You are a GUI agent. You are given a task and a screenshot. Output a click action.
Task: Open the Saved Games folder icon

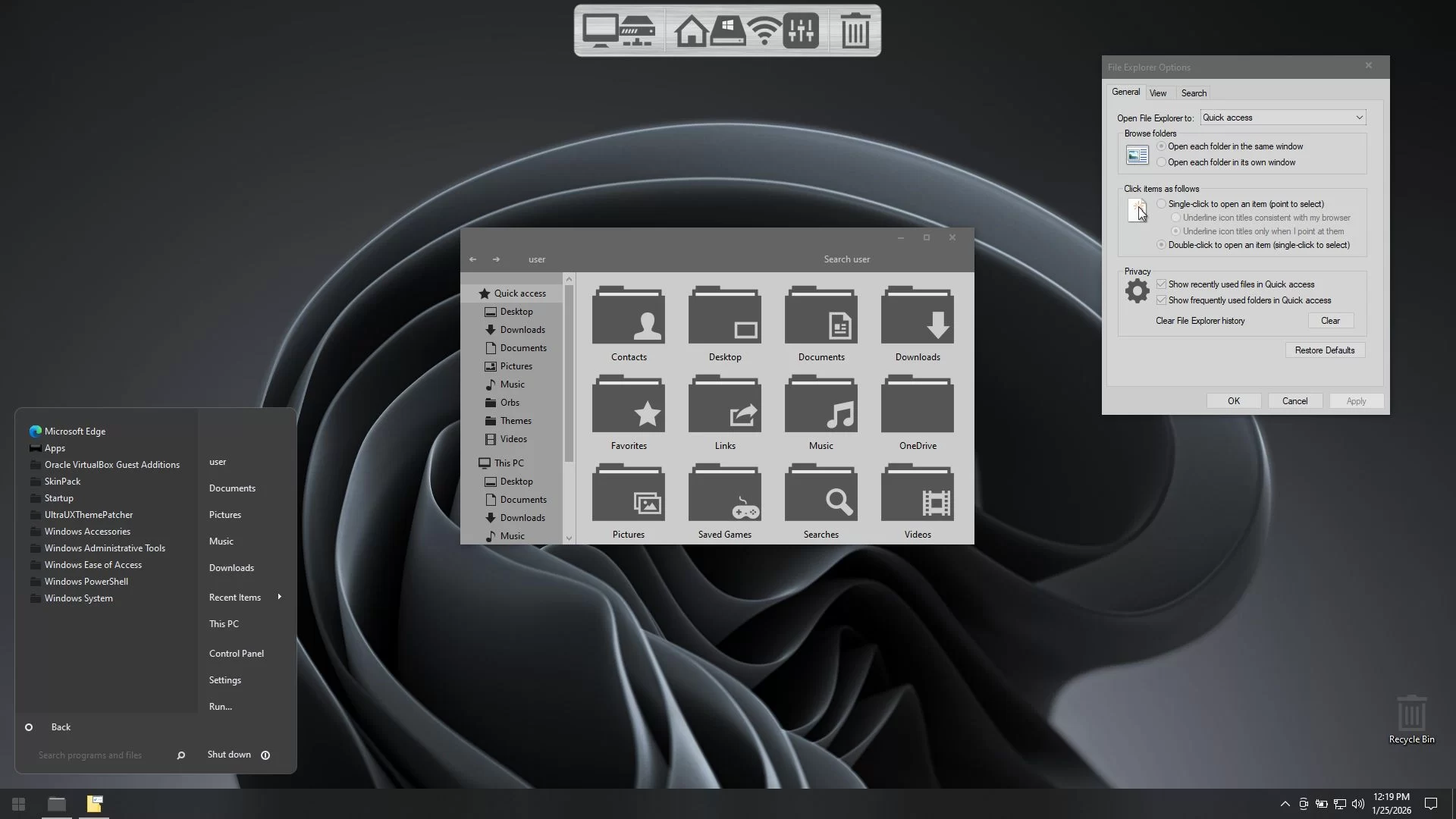[724, 494]
